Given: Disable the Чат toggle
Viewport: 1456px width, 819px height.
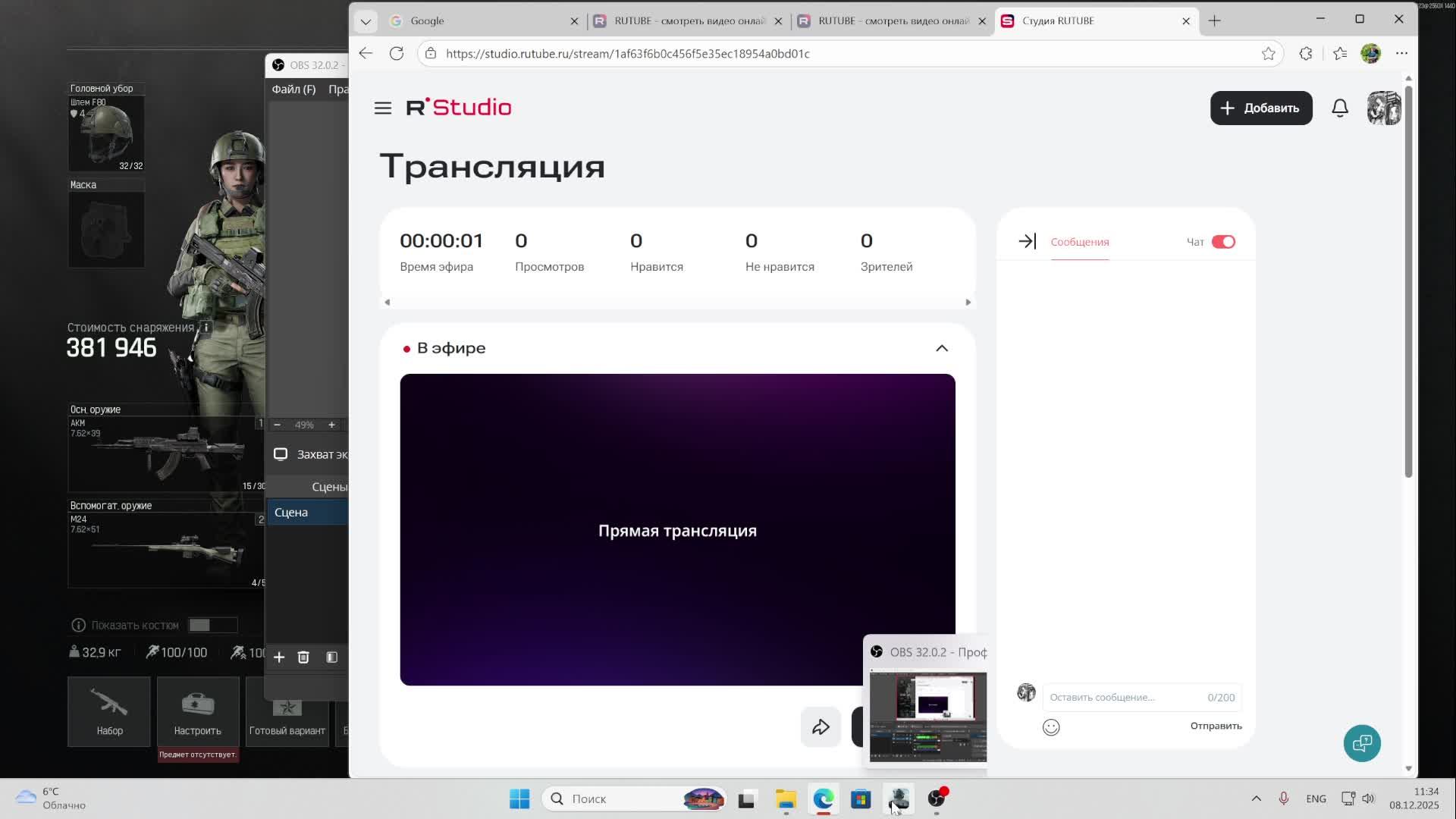Looking at the screenshot, I should click(1222, 242).
